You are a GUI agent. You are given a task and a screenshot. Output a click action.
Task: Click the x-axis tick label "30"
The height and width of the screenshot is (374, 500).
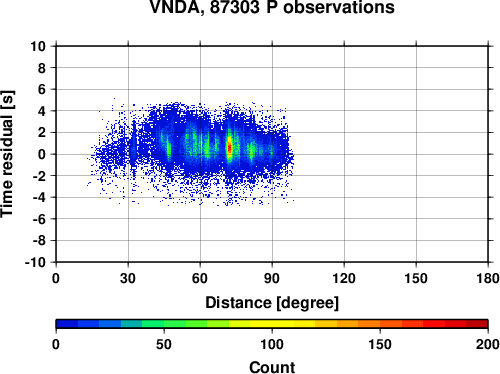click(128, 278)
